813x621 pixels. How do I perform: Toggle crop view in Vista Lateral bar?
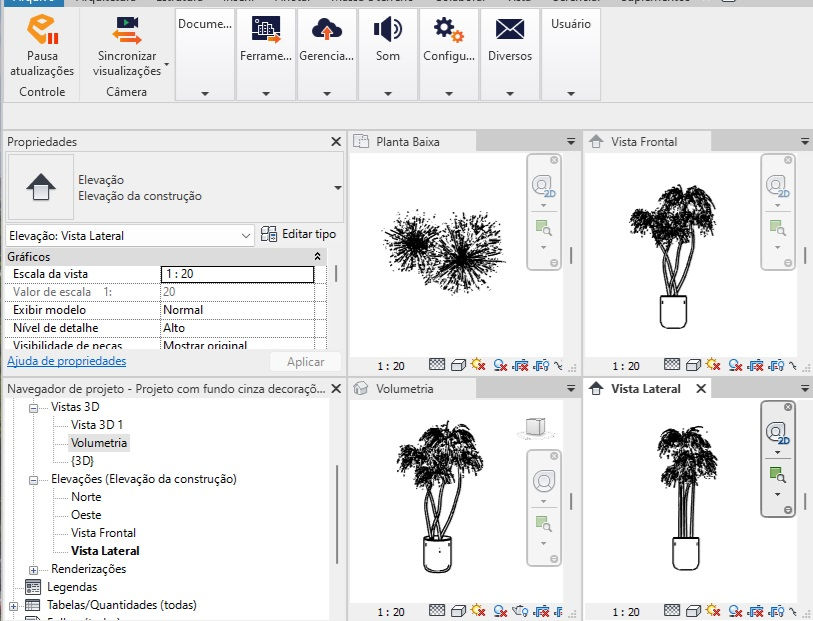(755, 611)
